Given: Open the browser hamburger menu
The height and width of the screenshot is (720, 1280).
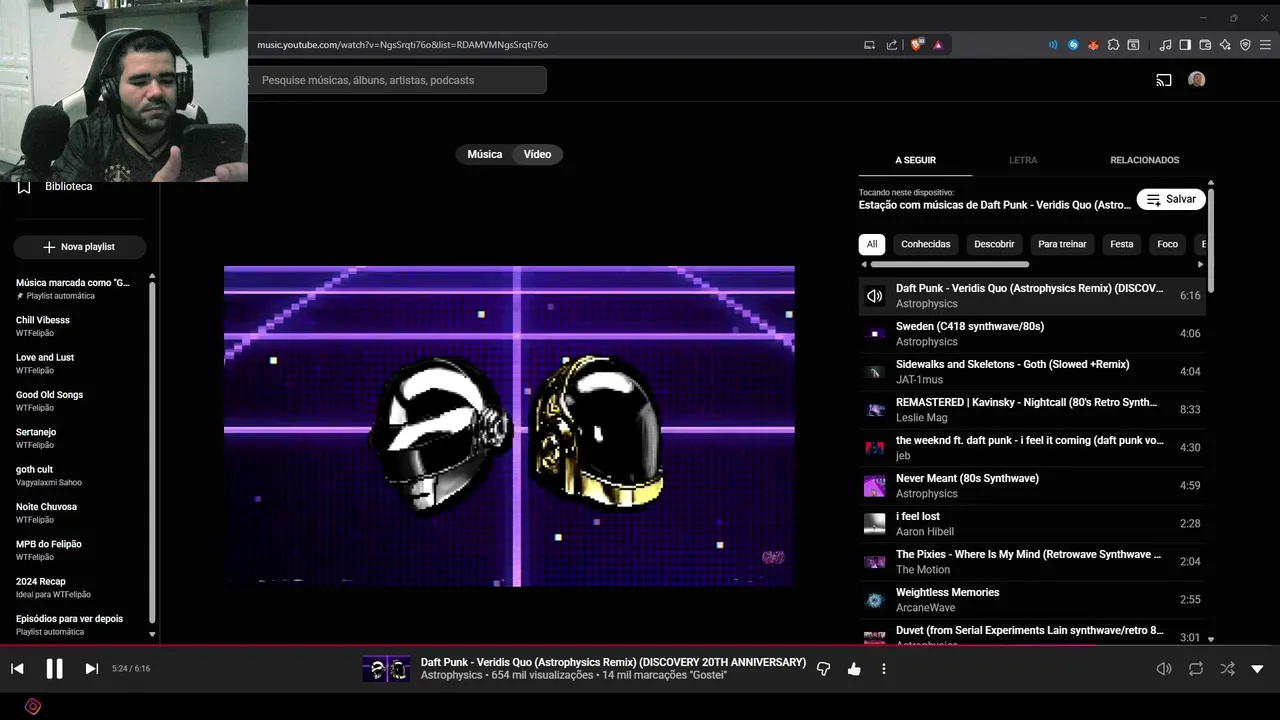Looking at the screenshot, I should [1266, 45].
